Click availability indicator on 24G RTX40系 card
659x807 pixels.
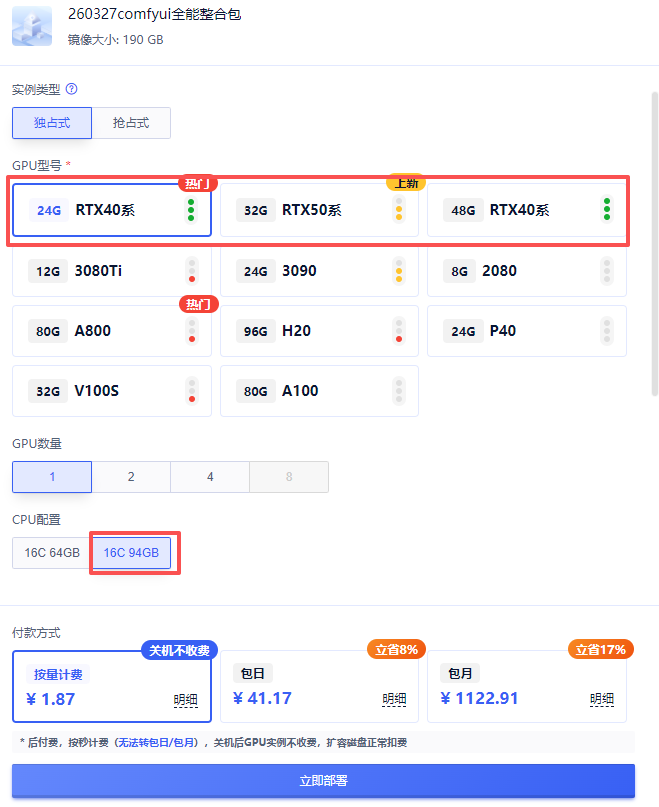tap(191, 210)
